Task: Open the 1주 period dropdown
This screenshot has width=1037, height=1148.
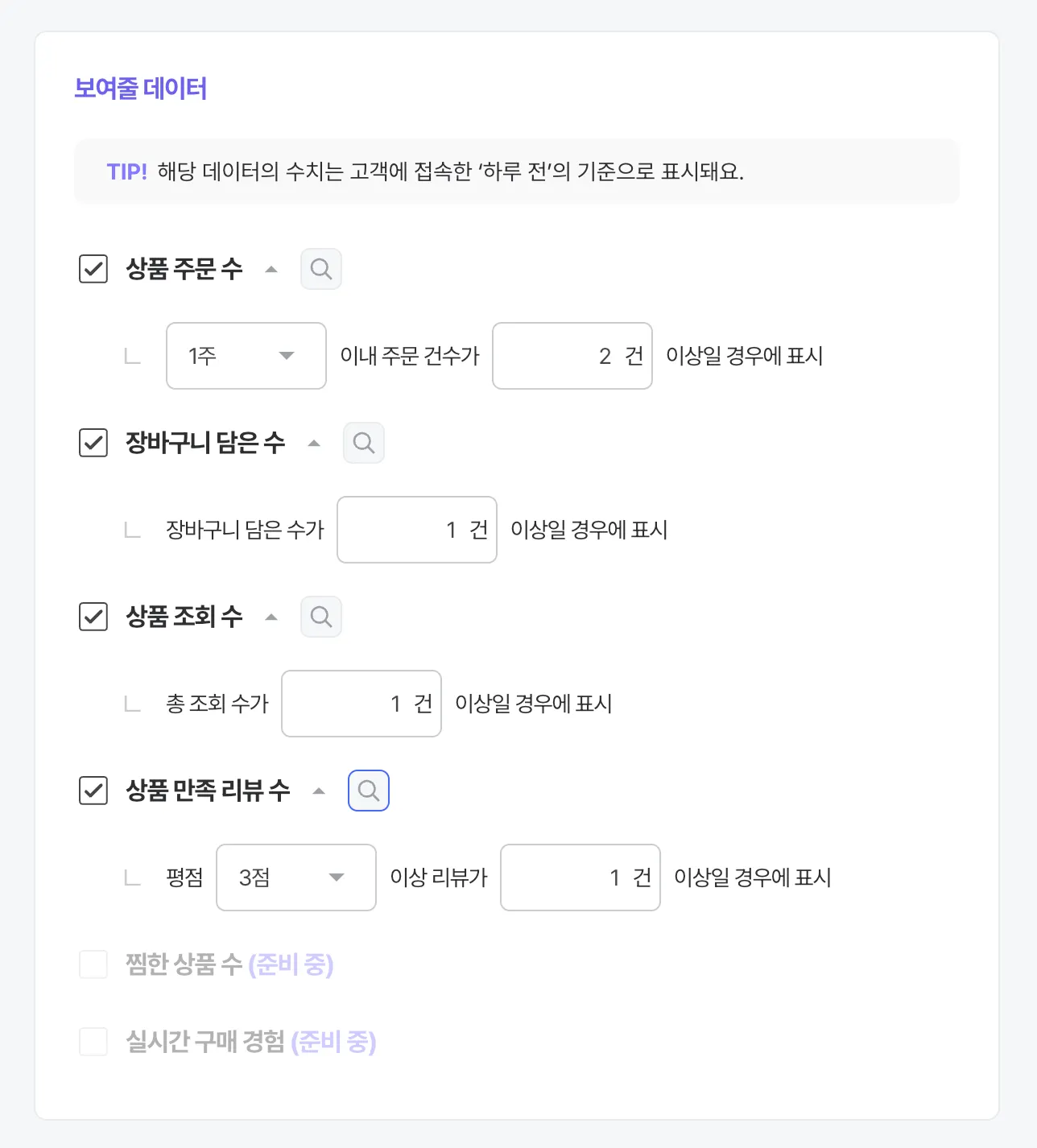Action: [246, 356]
